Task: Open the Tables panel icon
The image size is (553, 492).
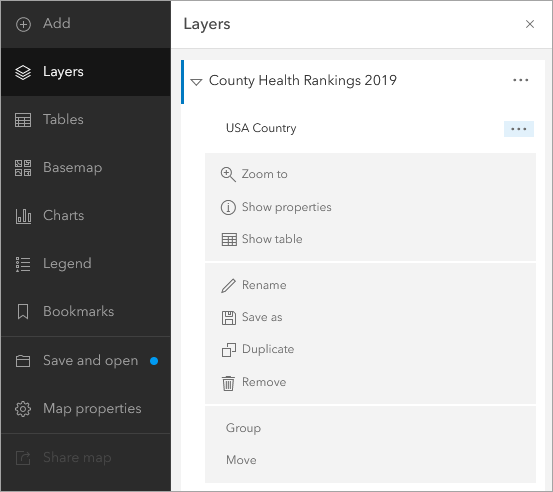Action: tap(23, 120)
